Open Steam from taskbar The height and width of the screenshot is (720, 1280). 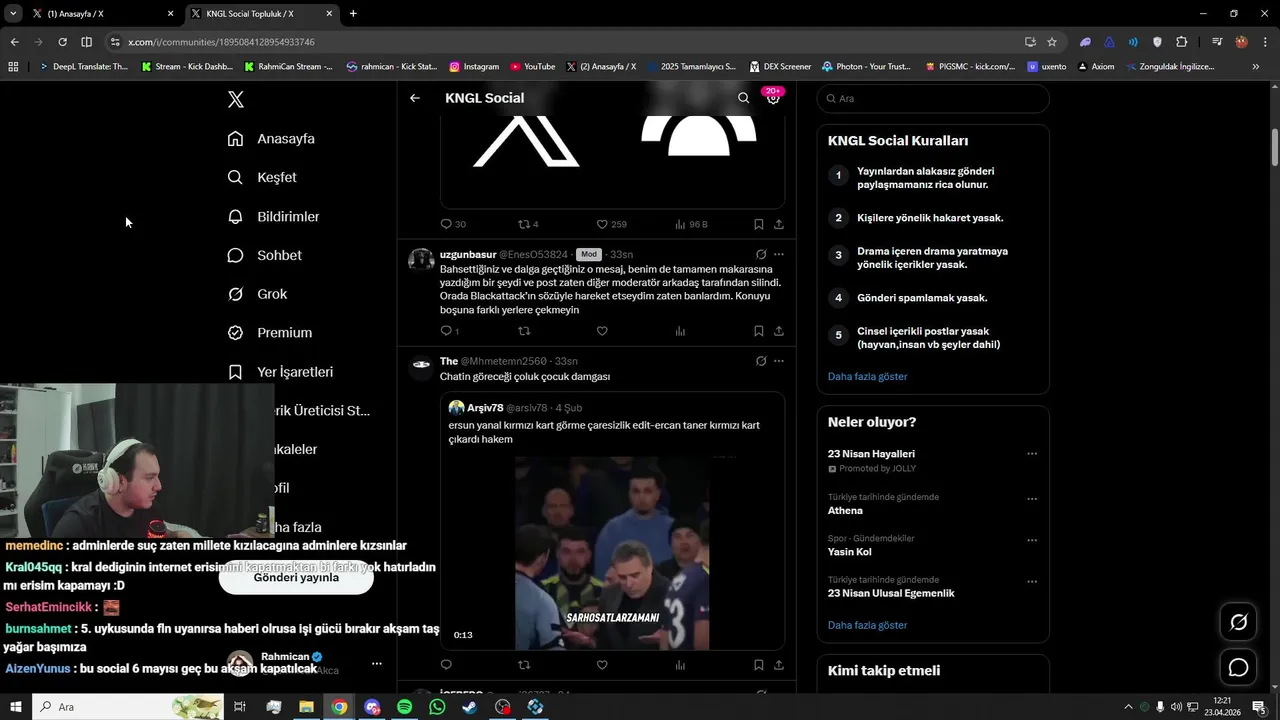(x=470, y=707)
